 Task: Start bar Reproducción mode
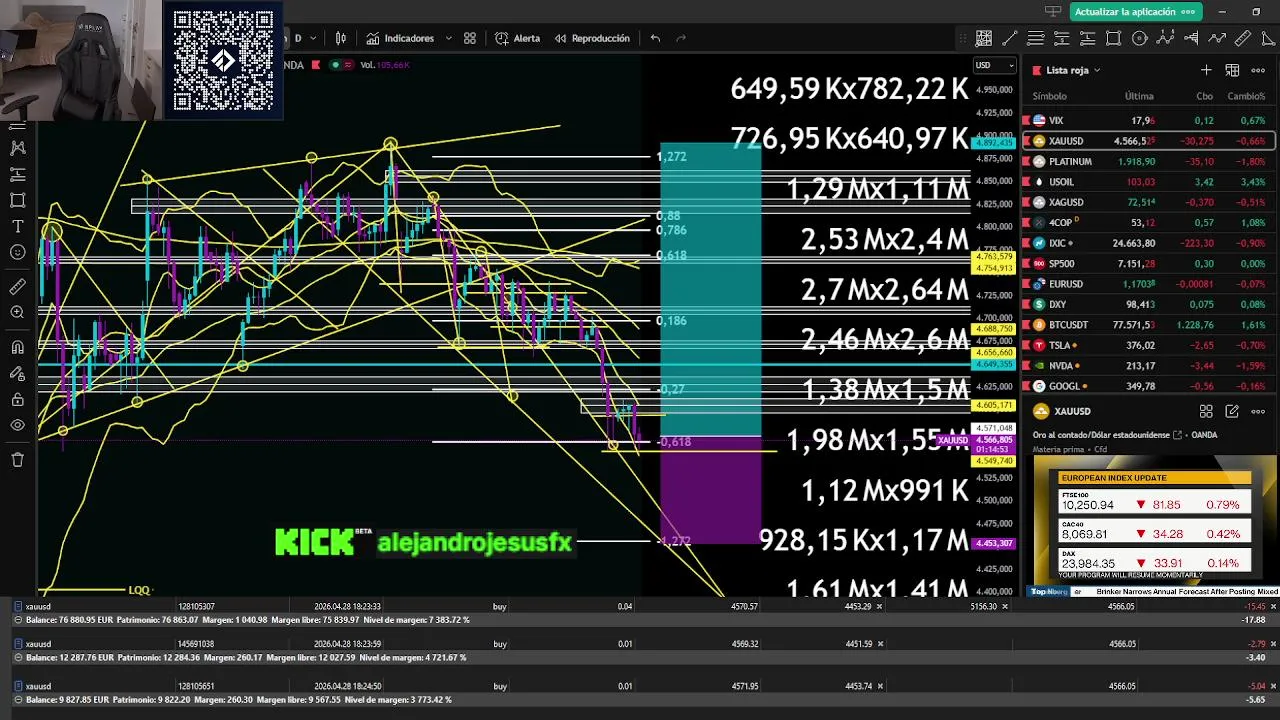tap(592, 38)
